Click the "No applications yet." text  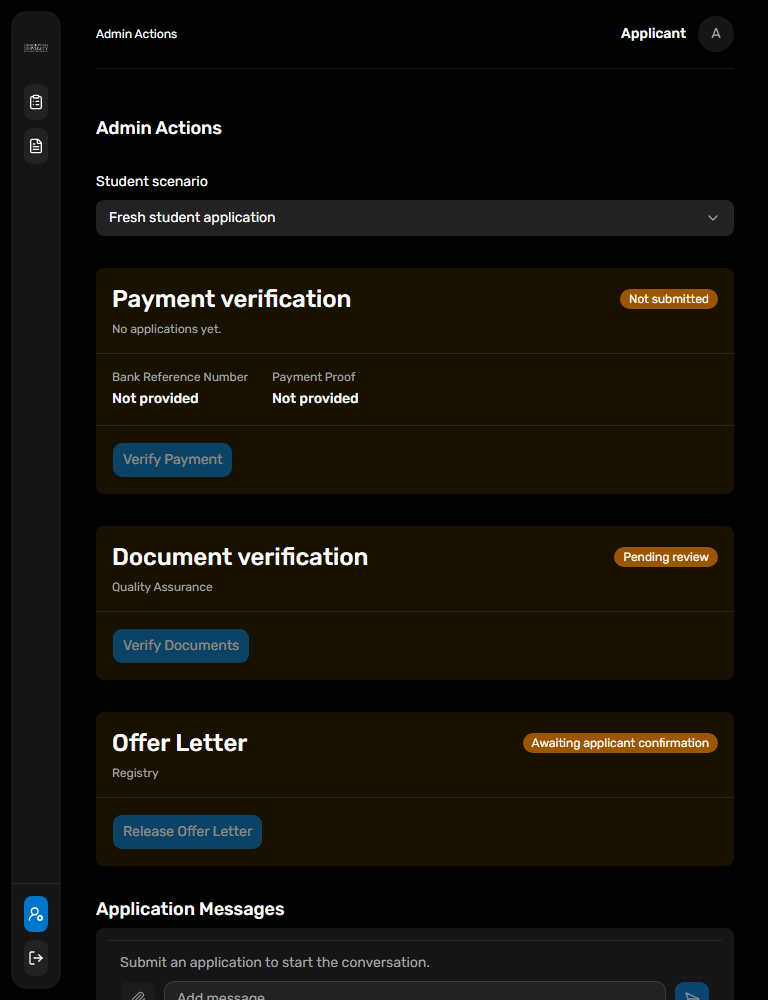(166, 329)
